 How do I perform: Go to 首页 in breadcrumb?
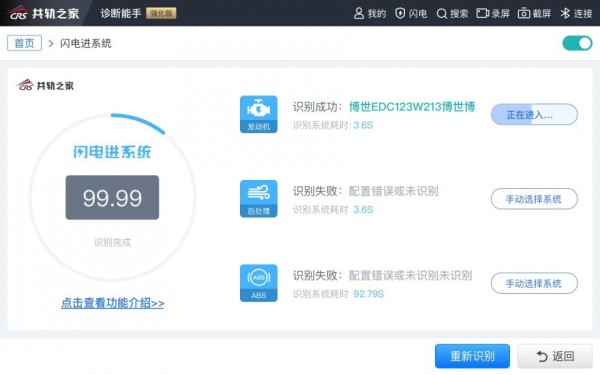pyautogui.click(x=24, y=43)
